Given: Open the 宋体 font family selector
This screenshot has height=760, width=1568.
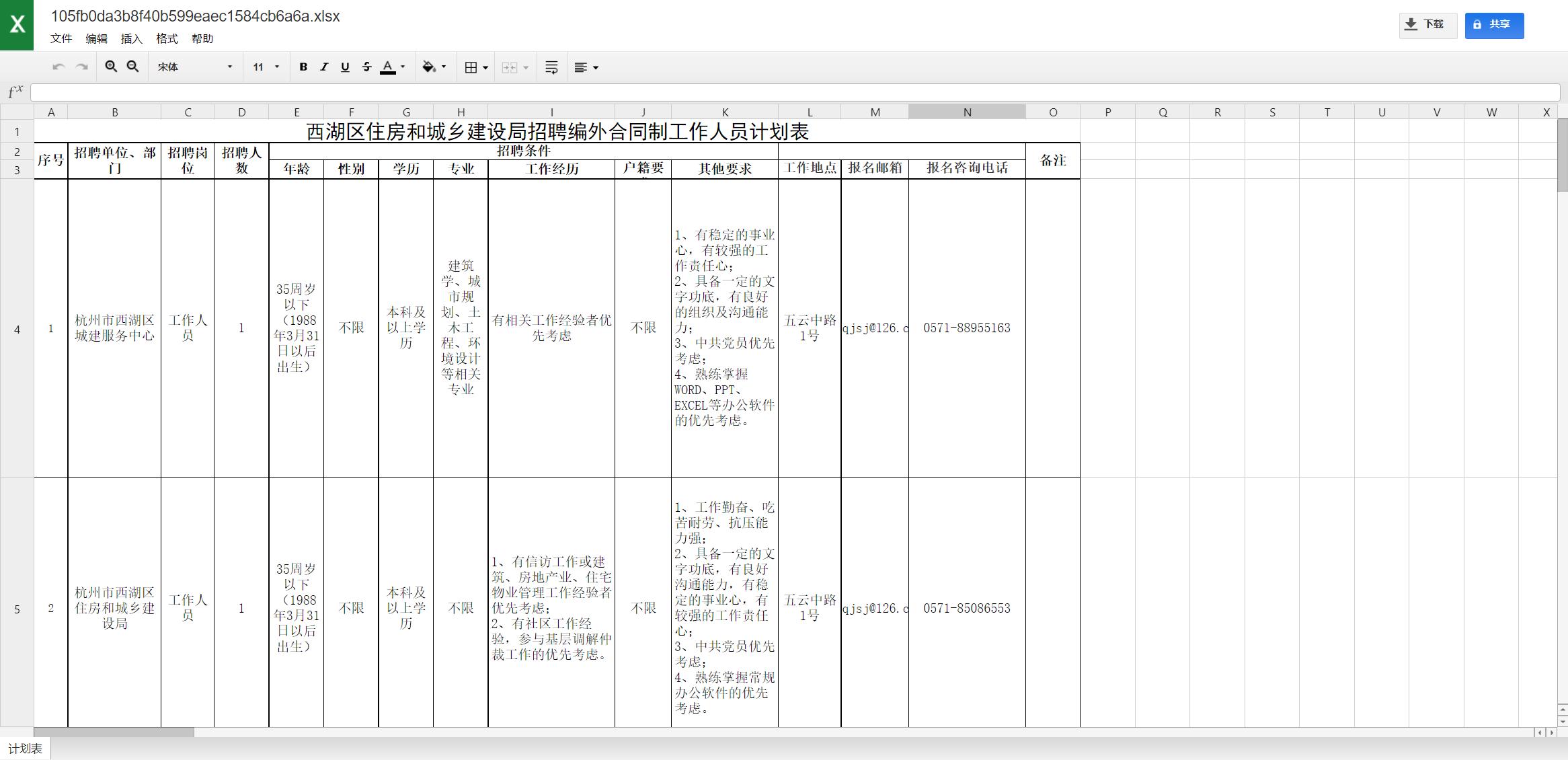Looking at the screenshot, I should coord(194,67).
